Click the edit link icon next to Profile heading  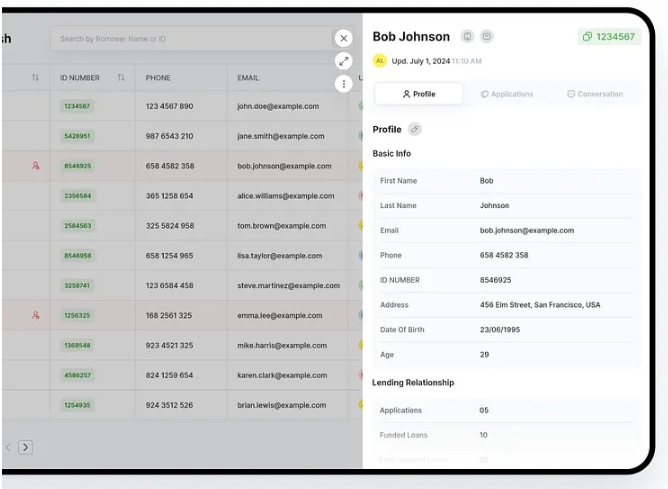pyautogui.click(x=415, y=129)
